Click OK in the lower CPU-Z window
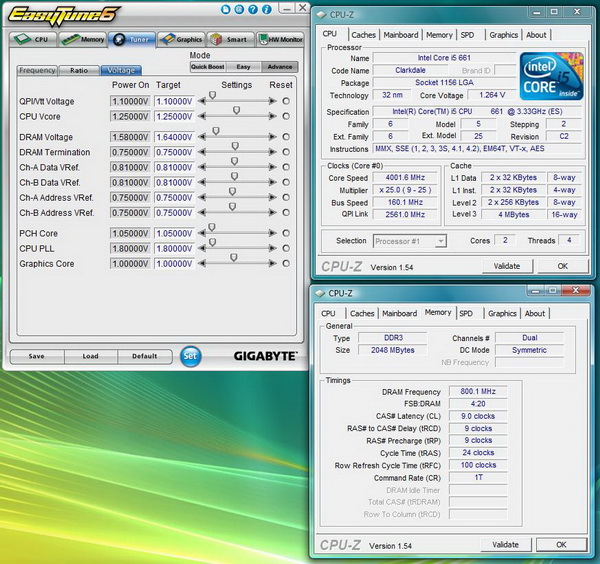This screenshot has height=564, width=600. [561, 544]
